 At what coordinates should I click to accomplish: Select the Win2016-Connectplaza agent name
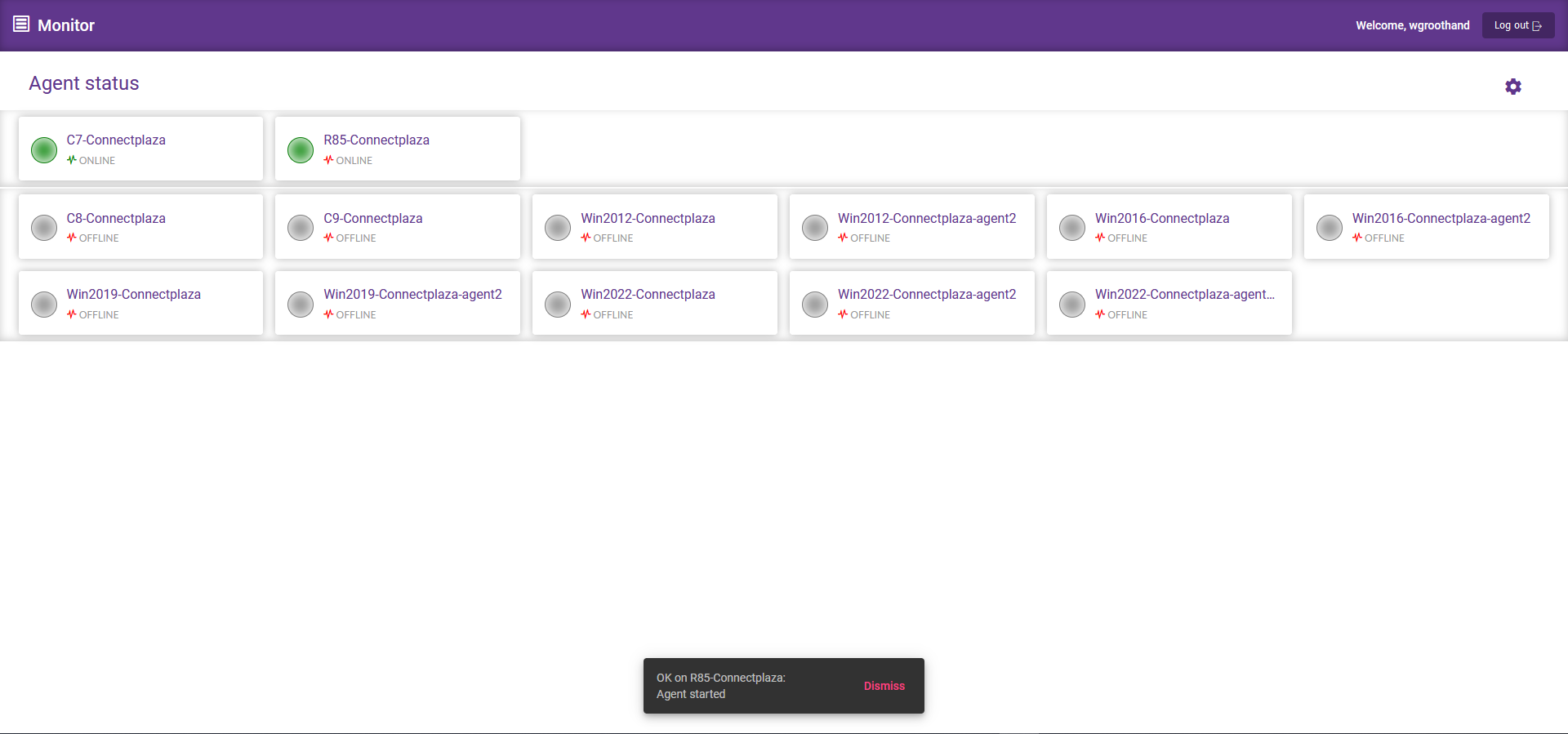coord(1162,218)
